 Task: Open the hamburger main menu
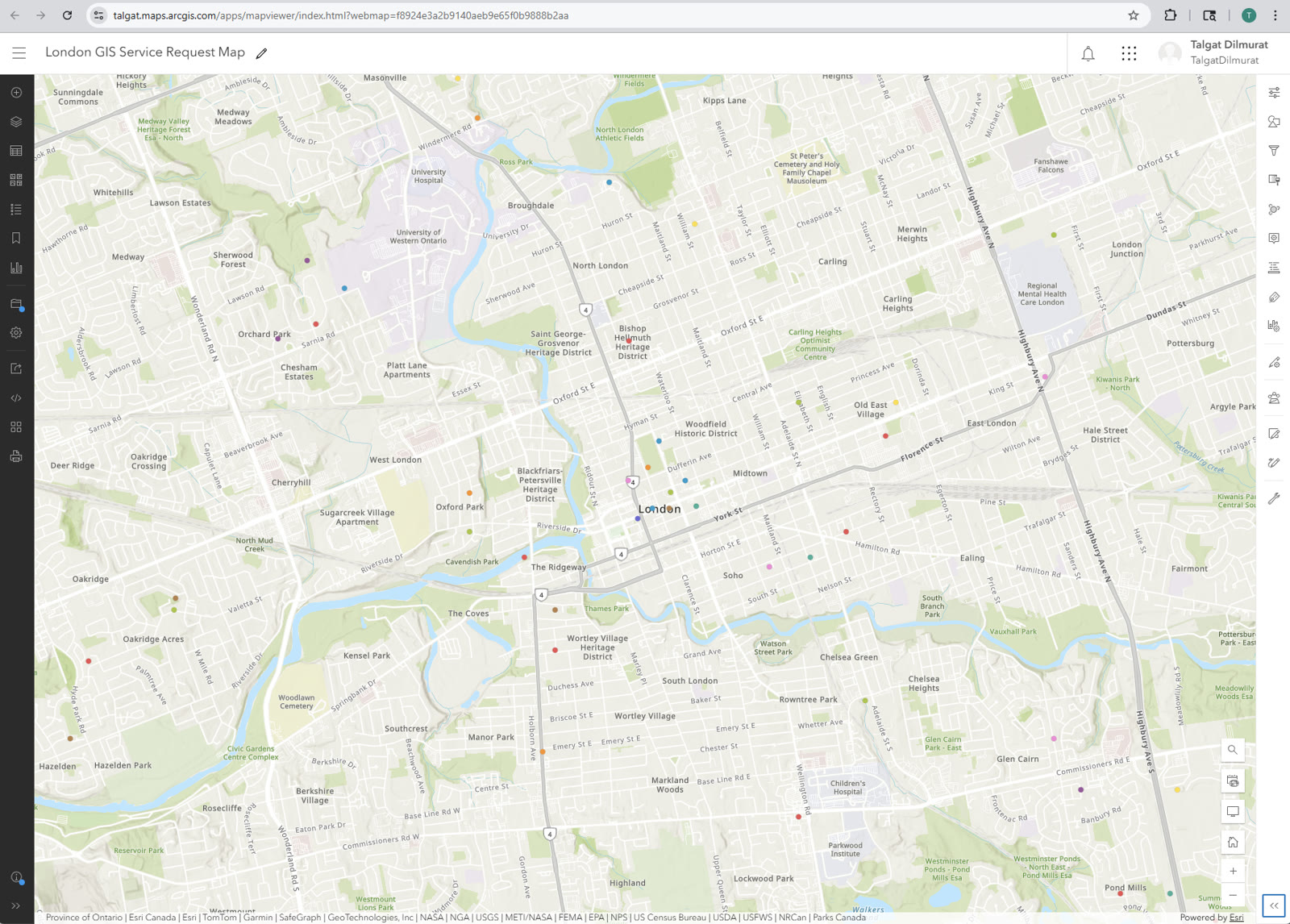point(19,53)
